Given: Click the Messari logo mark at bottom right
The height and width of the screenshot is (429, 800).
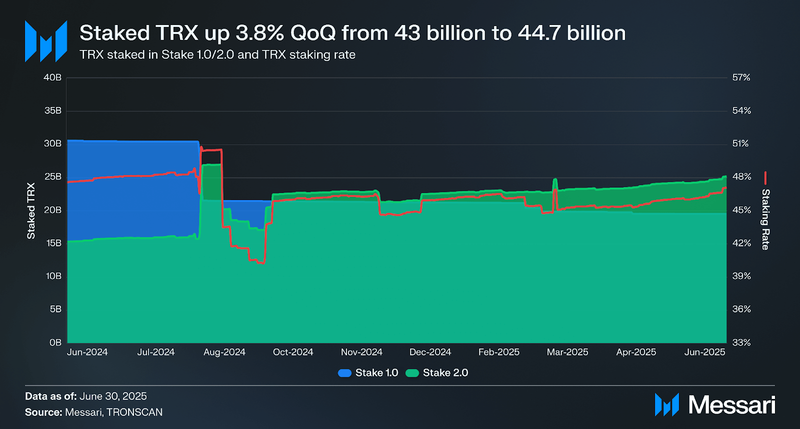Looking at the screenshot, I should point(667,405).
